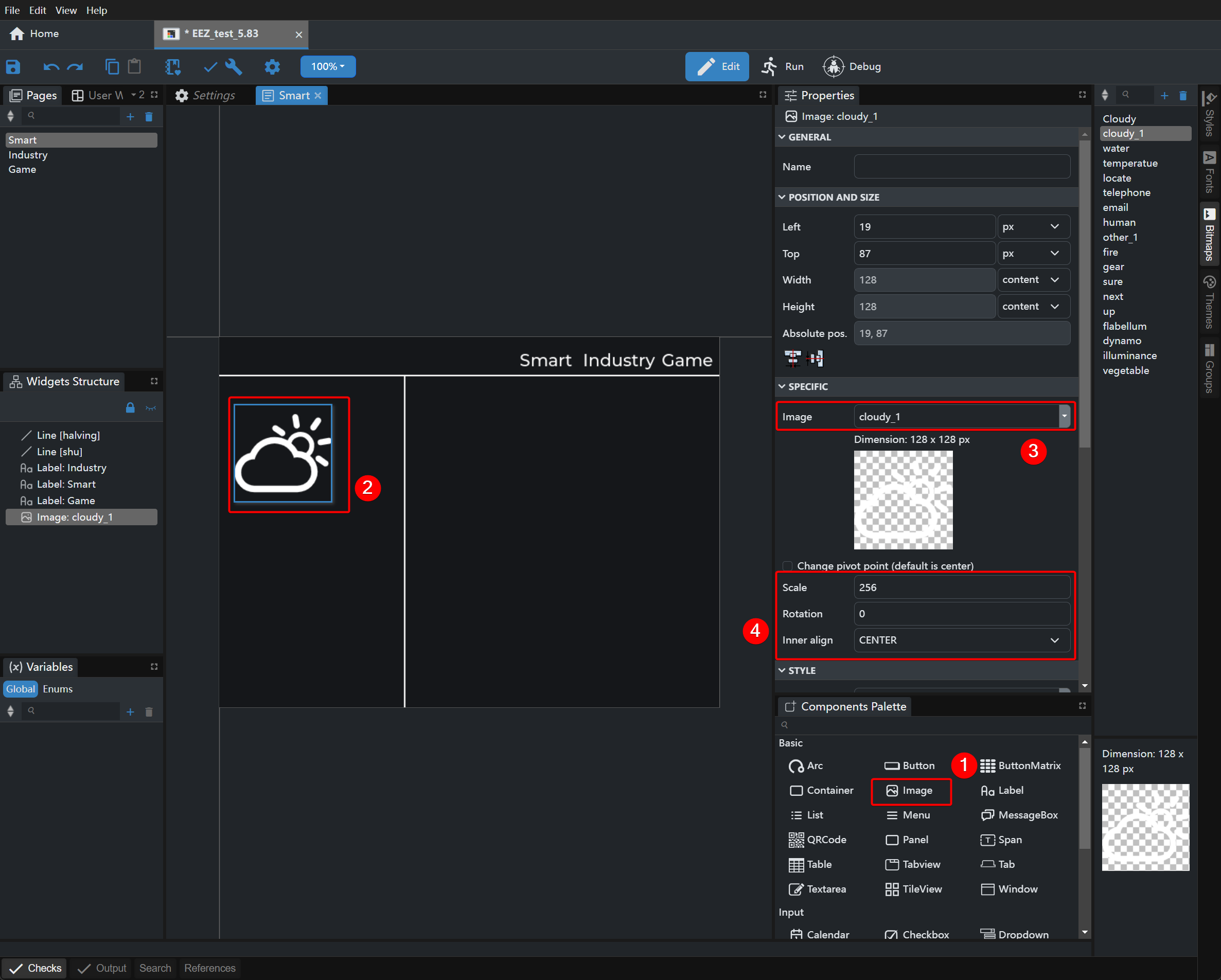Viewport: 1221px width, 980px height.
Task: Enable Change pivot point checkbox
Action: 787,565
